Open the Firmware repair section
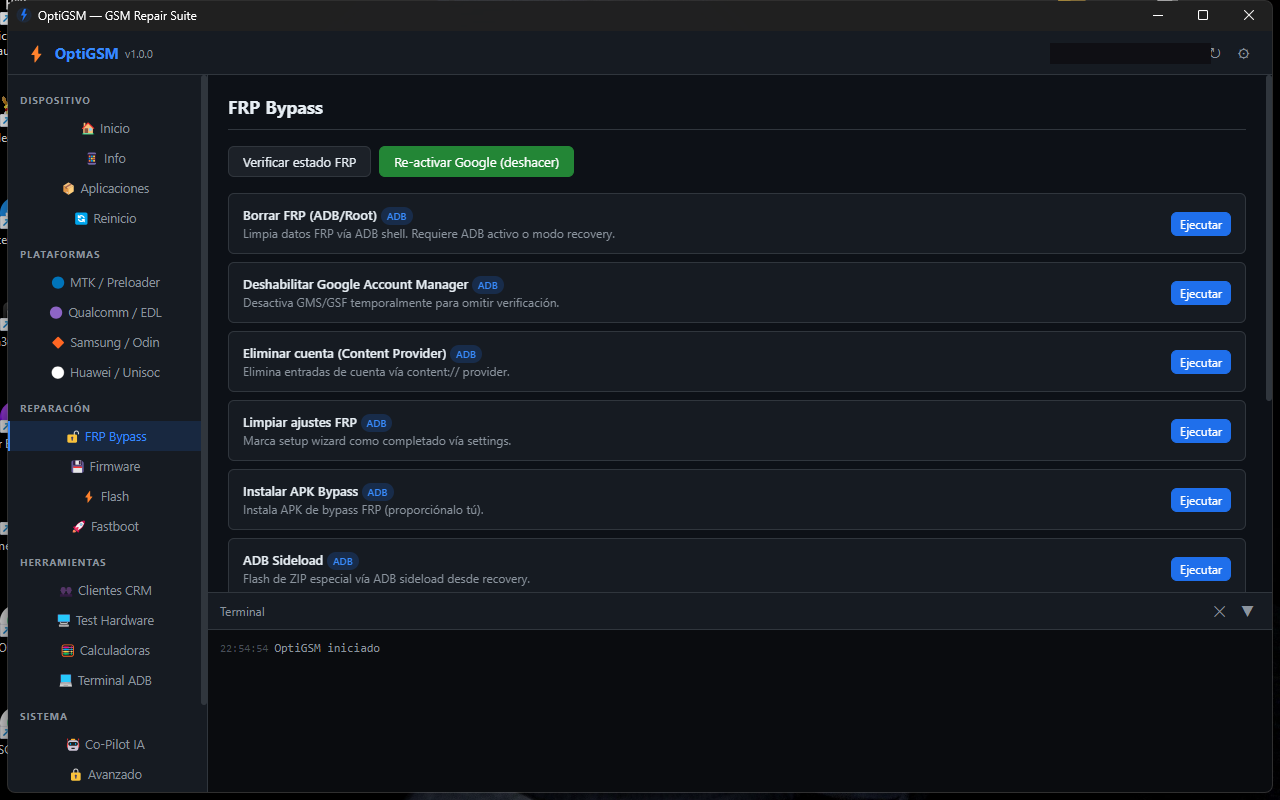The image size is (1280, 800). point(105,467)
